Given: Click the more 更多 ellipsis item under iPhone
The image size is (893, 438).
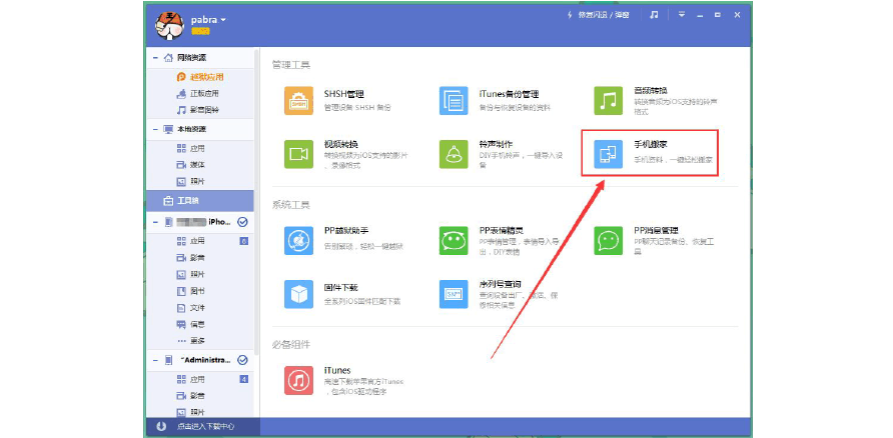Looking at the screenshot, I should point(191,341).
